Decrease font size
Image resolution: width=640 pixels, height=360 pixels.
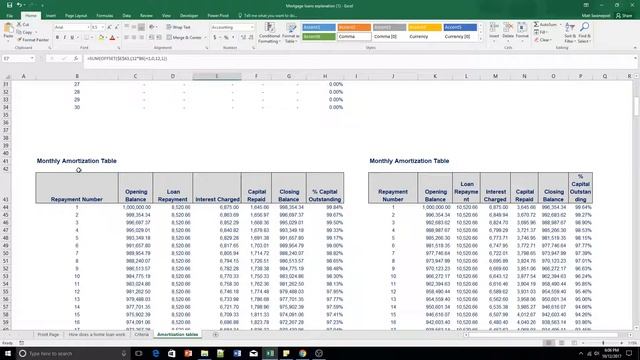(x=116, y=27)
